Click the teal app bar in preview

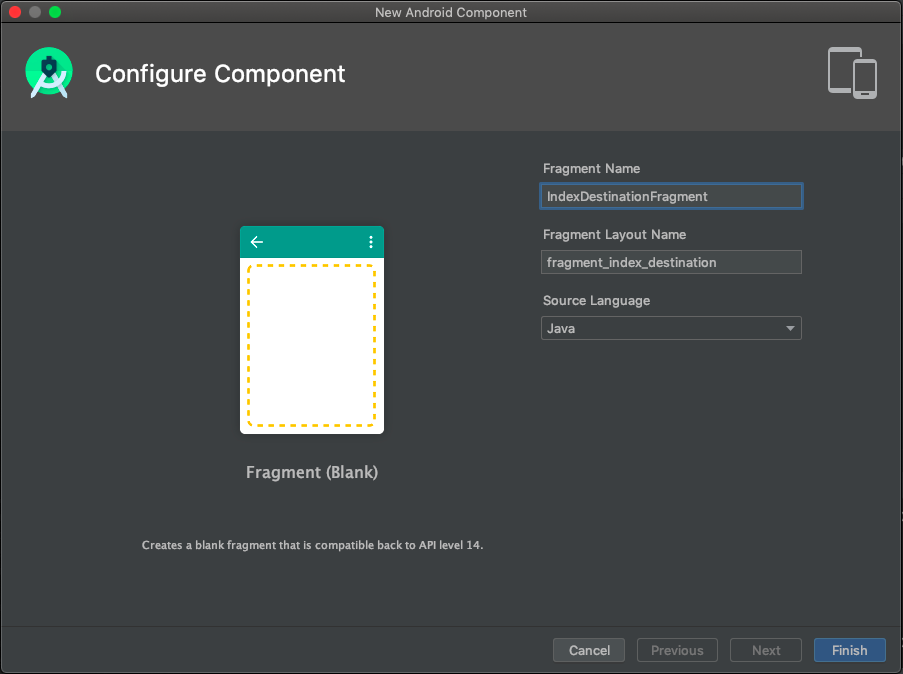[x=312, y=242]
